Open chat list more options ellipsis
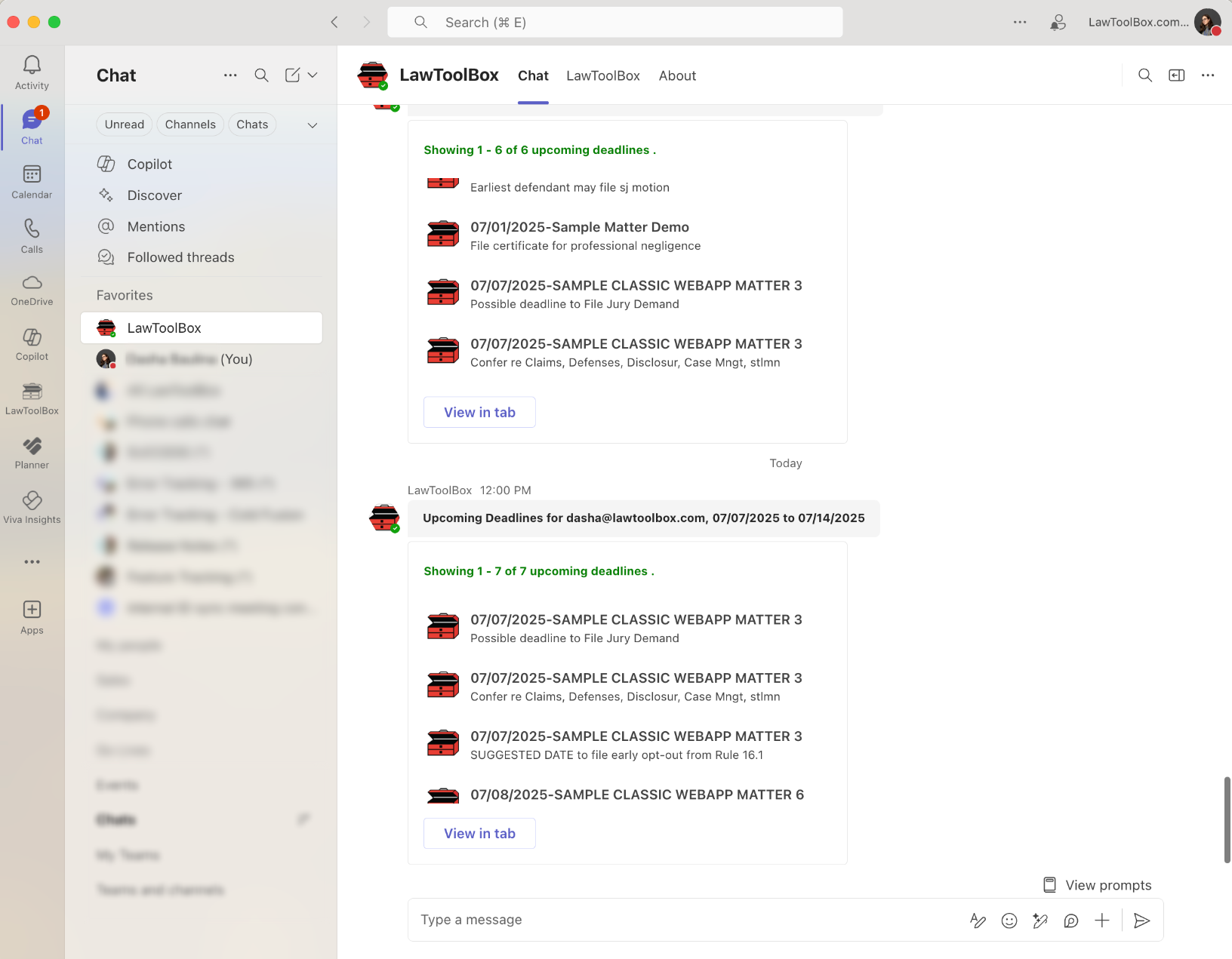 [230, 75]
